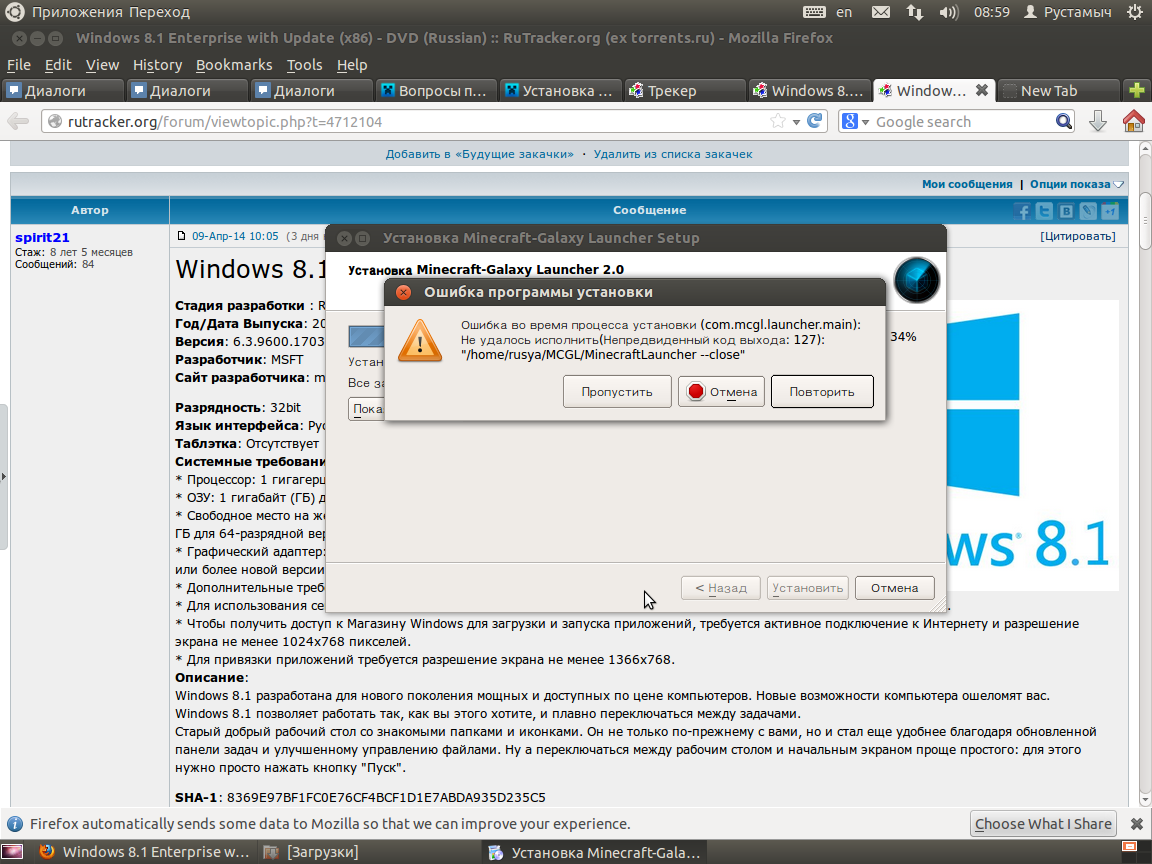Screen dimensions: 1152x864
Task: Share post on Facebook icon
Action: [1022, 212]
